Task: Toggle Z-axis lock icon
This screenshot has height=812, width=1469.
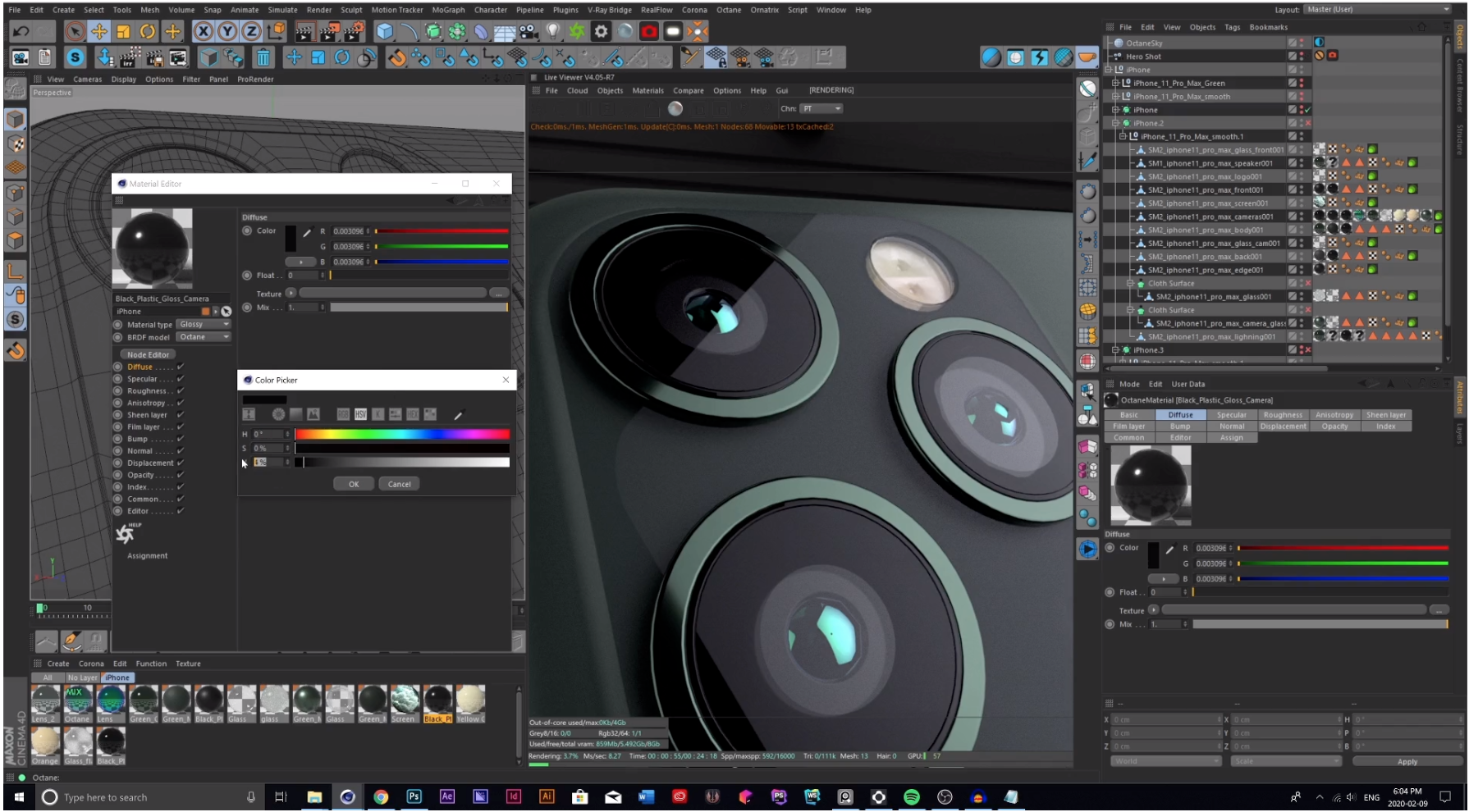Action: (x=252, y=31)
